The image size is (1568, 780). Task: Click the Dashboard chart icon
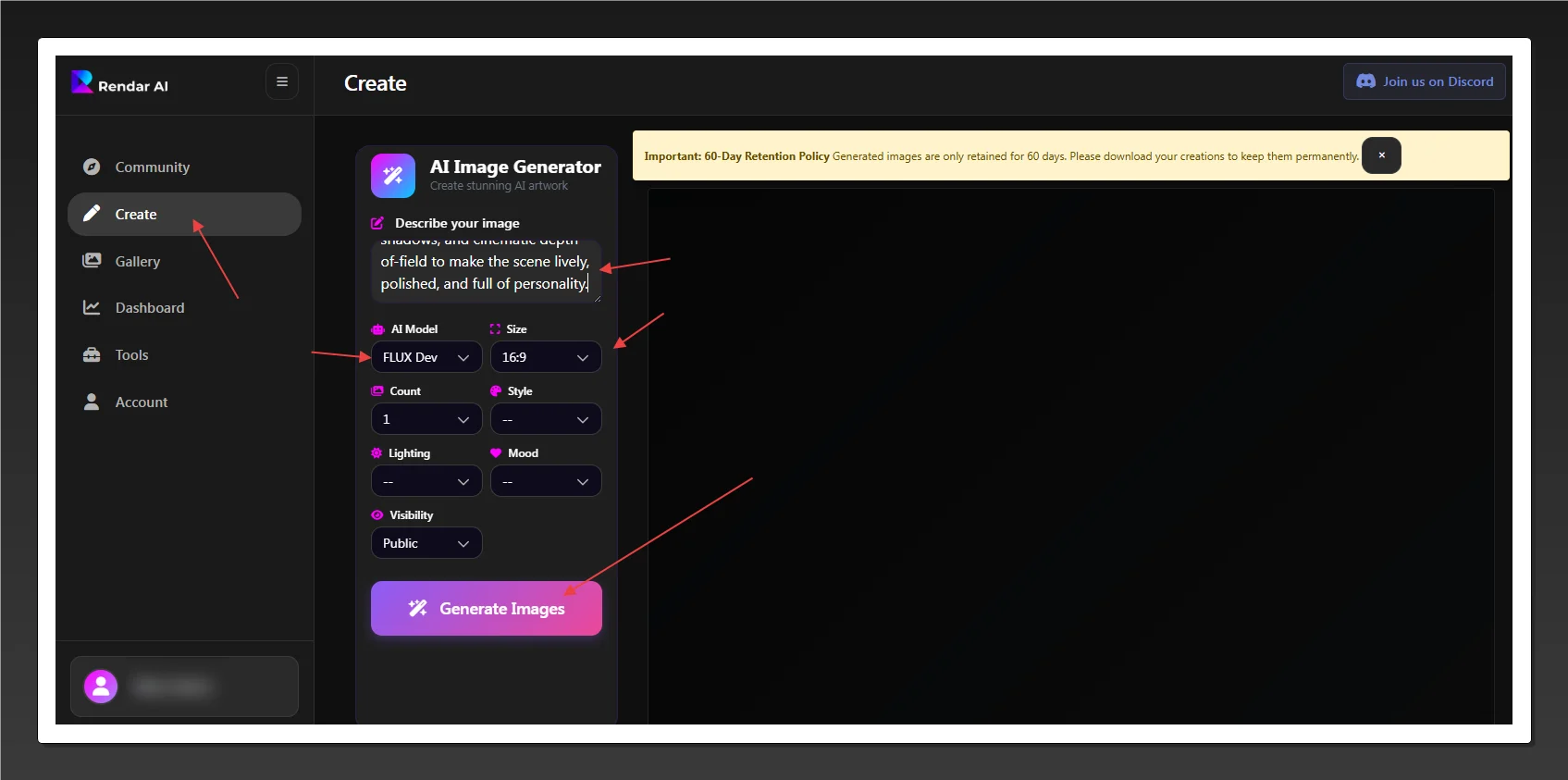click(92, 307)
